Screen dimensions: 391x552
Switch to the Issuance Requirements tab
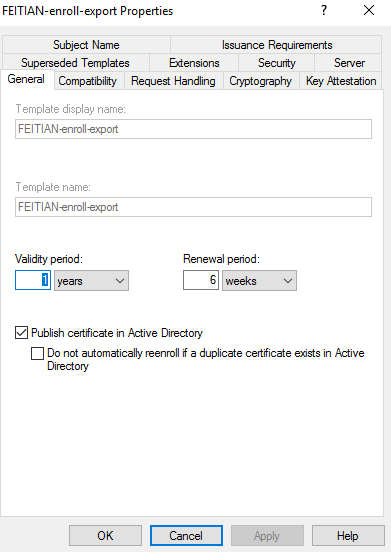coord(277,45)
